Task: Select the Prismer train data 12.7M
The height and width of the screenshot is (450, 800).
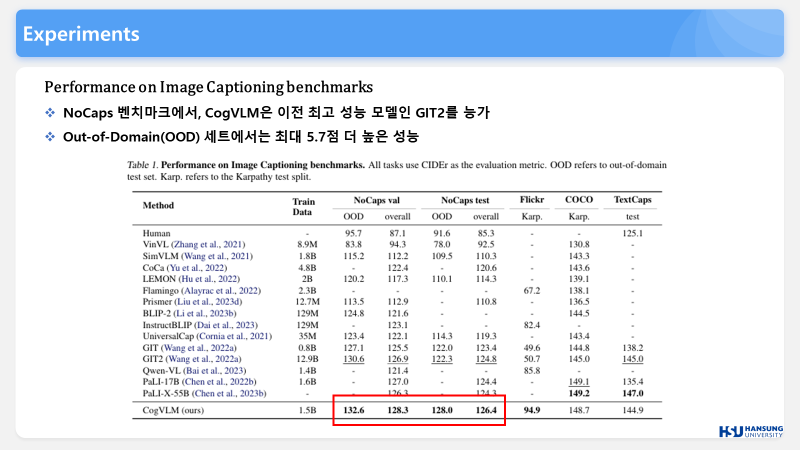Action: click(x=307, y=302)
